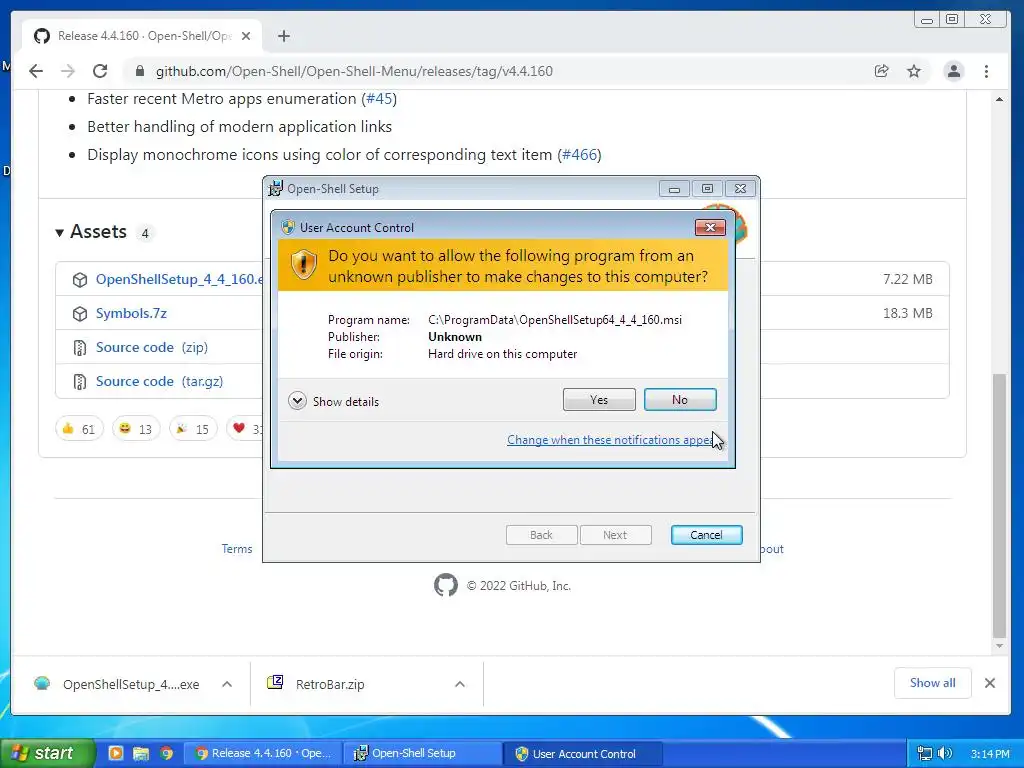Click page scrollbar up arrow
1024x768 pixels.
999,99
